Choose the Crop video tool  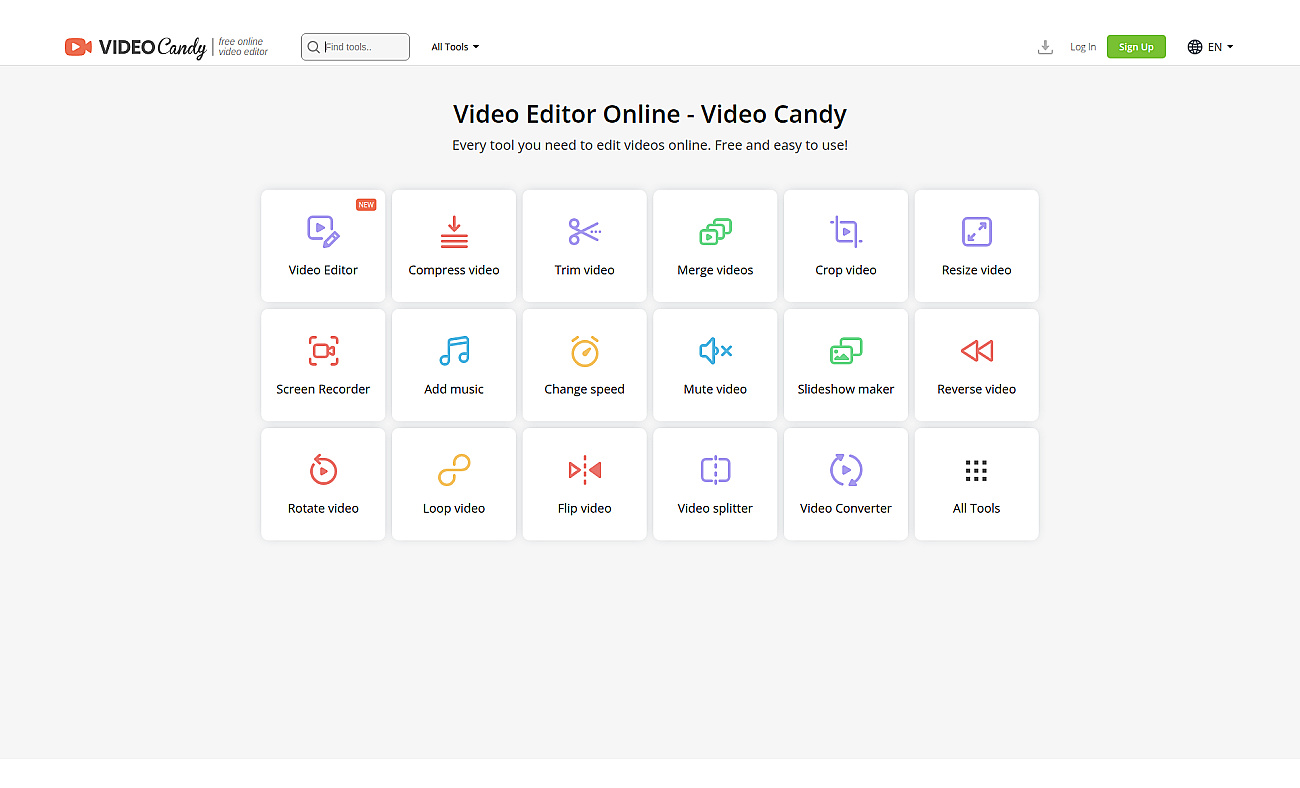point(846,246)
